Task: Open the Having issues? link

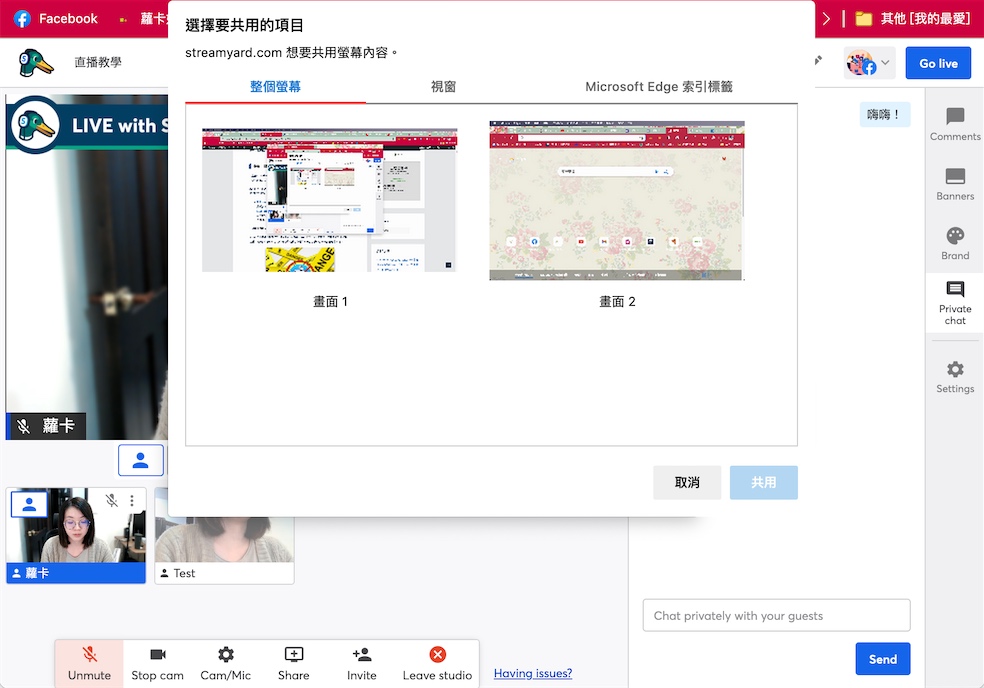Action: click(533, 673)
